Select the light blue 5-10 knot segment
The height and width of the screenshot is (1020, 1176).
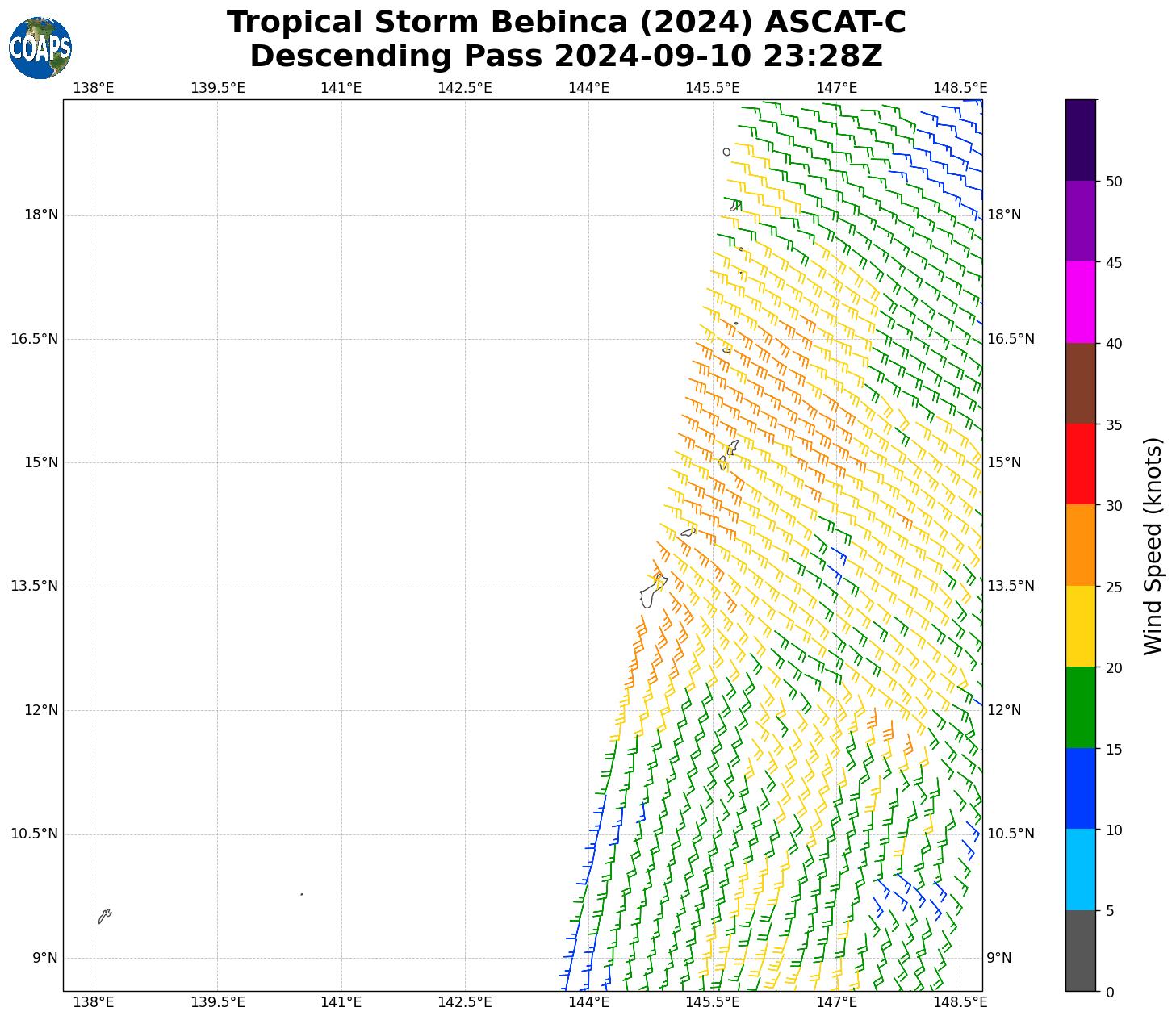click(x=1080, y=869)
